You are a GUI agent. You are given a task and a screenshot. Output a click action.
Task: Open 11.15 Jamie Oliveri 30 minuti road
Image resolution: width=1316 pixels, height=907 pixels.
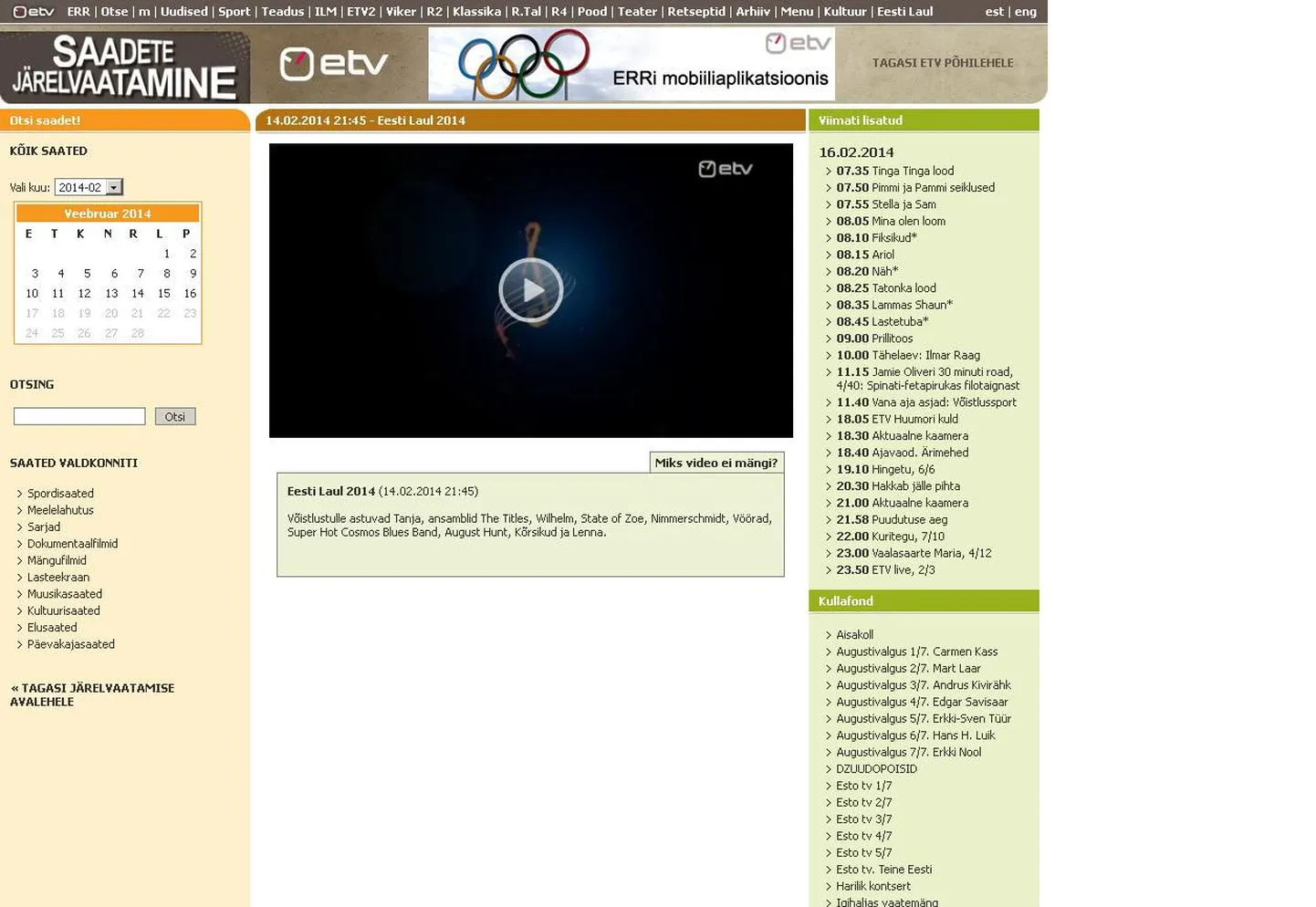click(x=927, y=379)
